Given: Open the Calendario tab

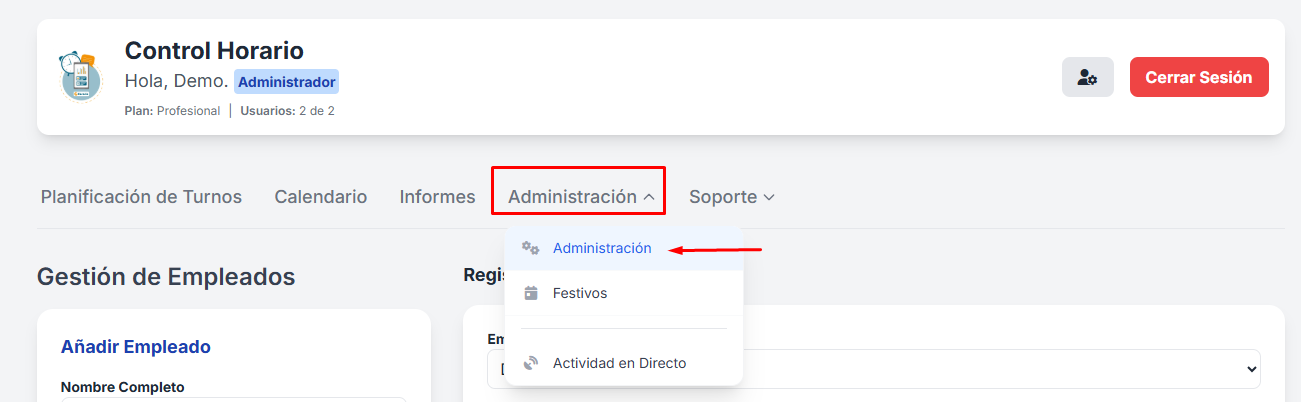Looking at the screenshot, I should pos(320,197).
